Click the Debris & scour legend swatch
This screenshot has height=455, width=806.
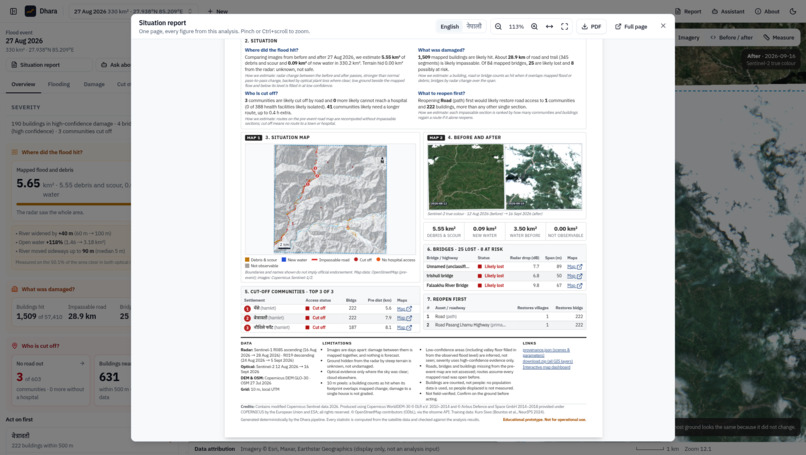[x=247, y=260]
